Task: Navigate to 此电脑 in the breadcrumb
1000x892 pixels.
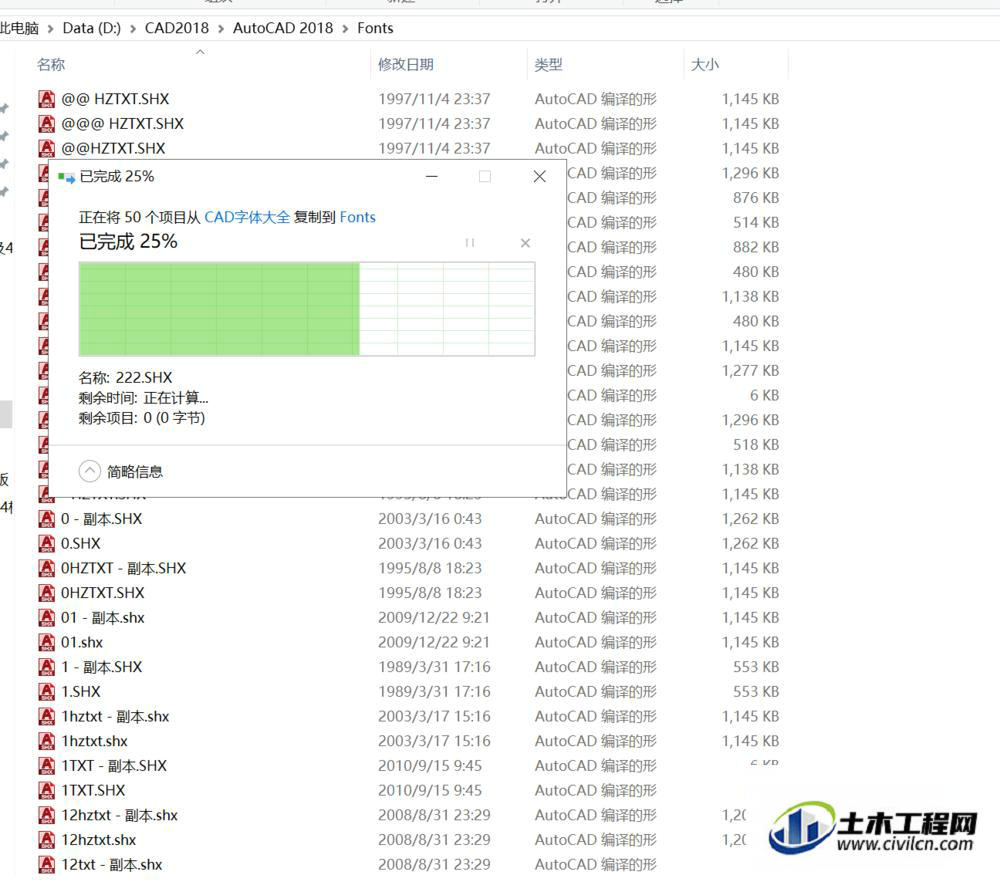Action: (19, 28)
